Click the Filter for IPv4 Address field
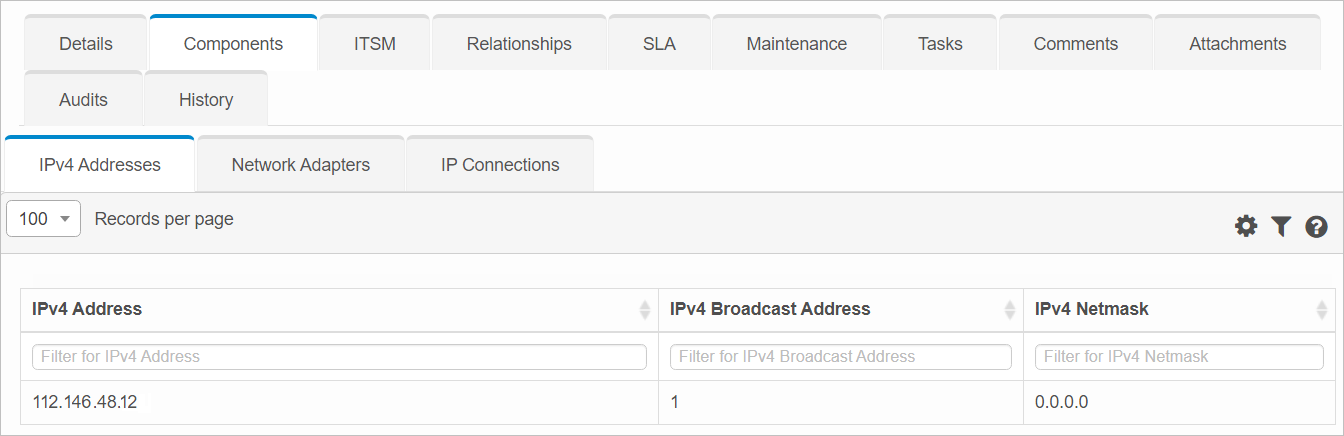Image resolution: width=1344 pixels, height=436 pixels. 339,357
